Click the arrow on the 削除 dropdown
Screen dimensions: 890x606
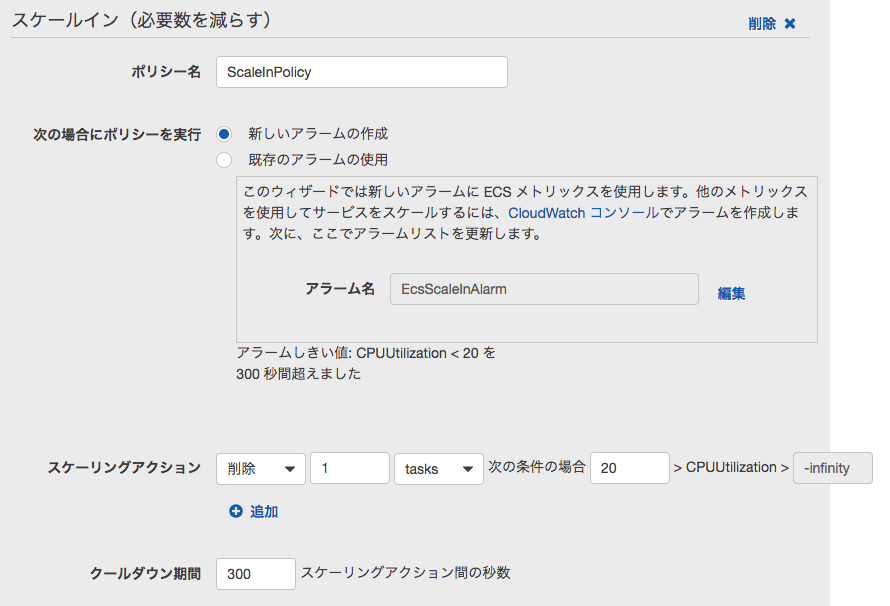[289, 469]
